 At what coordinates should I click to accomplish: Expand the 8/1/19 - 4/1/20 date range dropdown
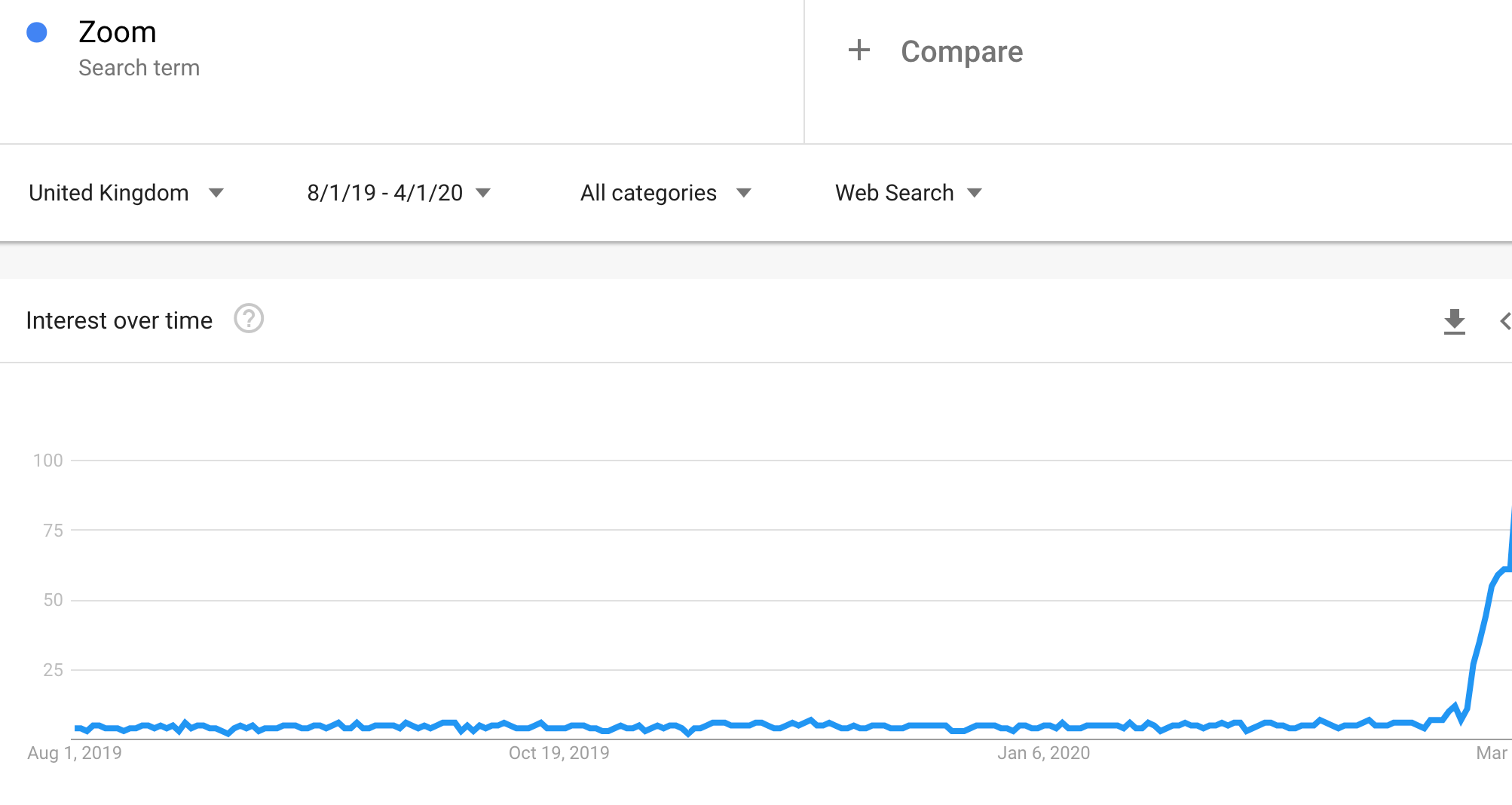398,193
